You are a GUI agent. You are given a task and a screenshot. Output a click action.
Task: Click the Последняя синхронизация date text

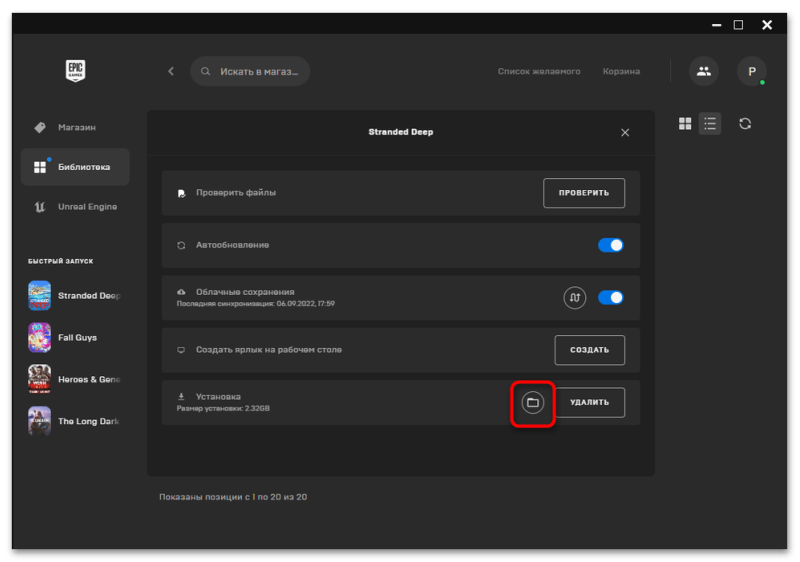coord(256,303)
